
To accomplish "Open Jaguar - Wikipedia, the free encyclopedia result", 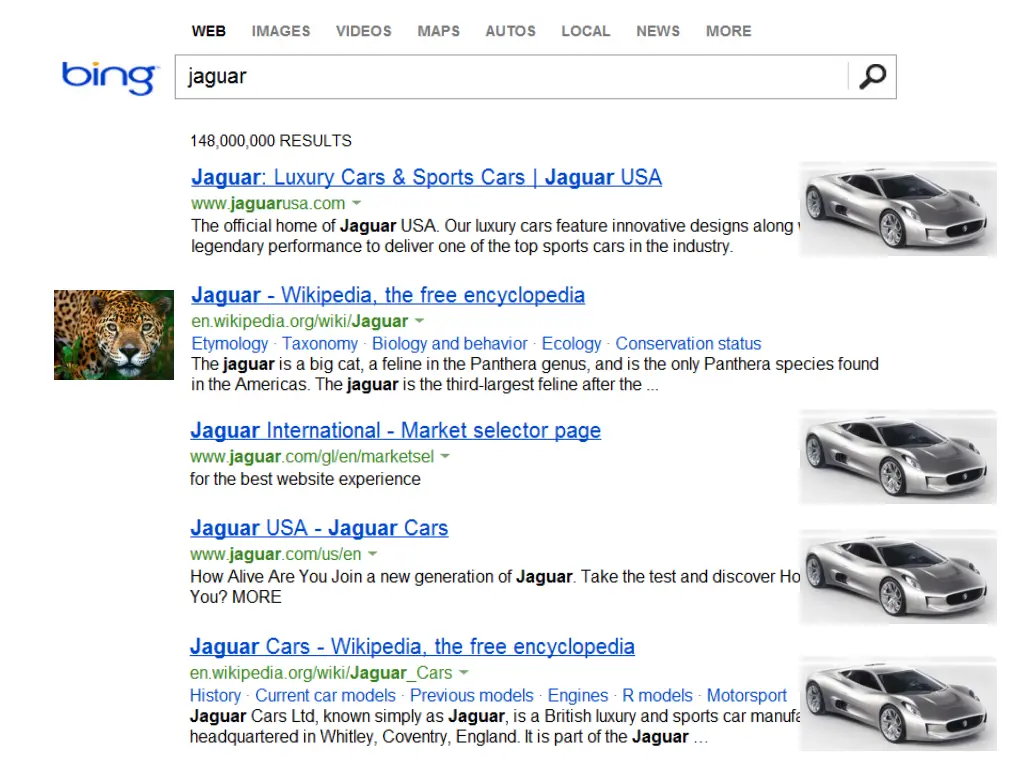I will [388, 295].
